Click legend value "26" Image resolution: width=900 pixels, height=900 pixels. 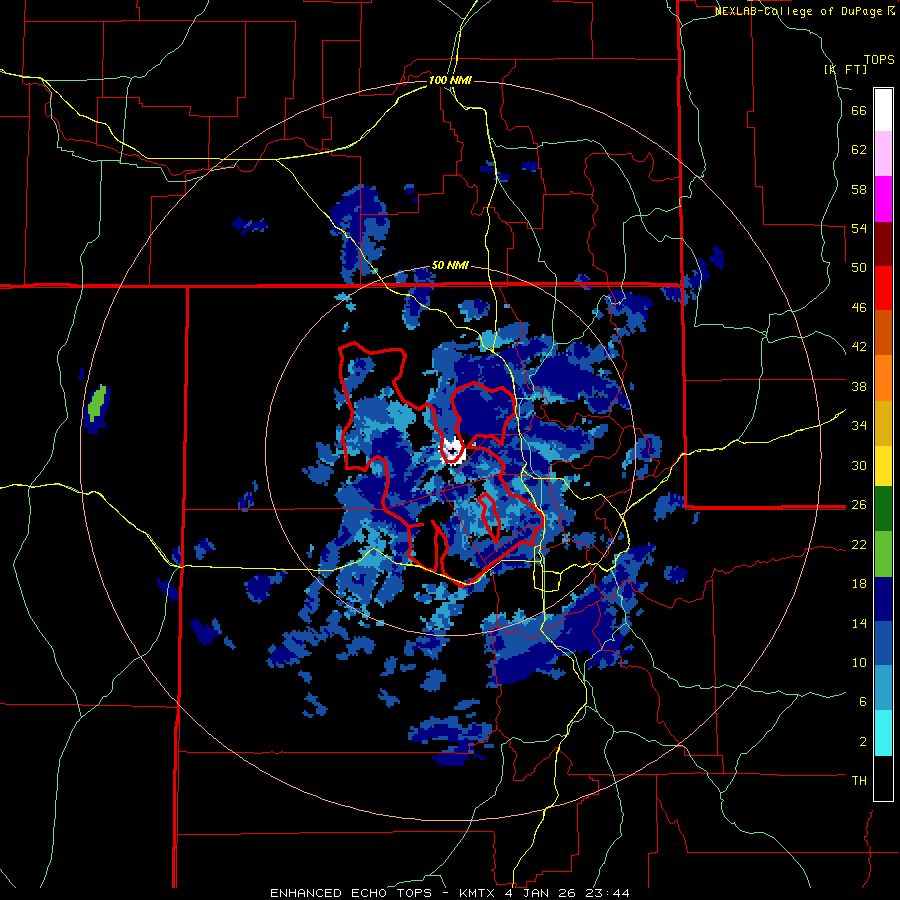[859, 505]
